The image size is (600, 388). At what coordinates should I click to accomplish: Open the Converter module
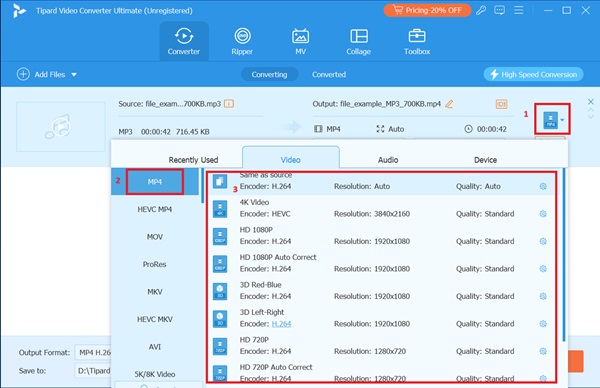coord(184,41)
